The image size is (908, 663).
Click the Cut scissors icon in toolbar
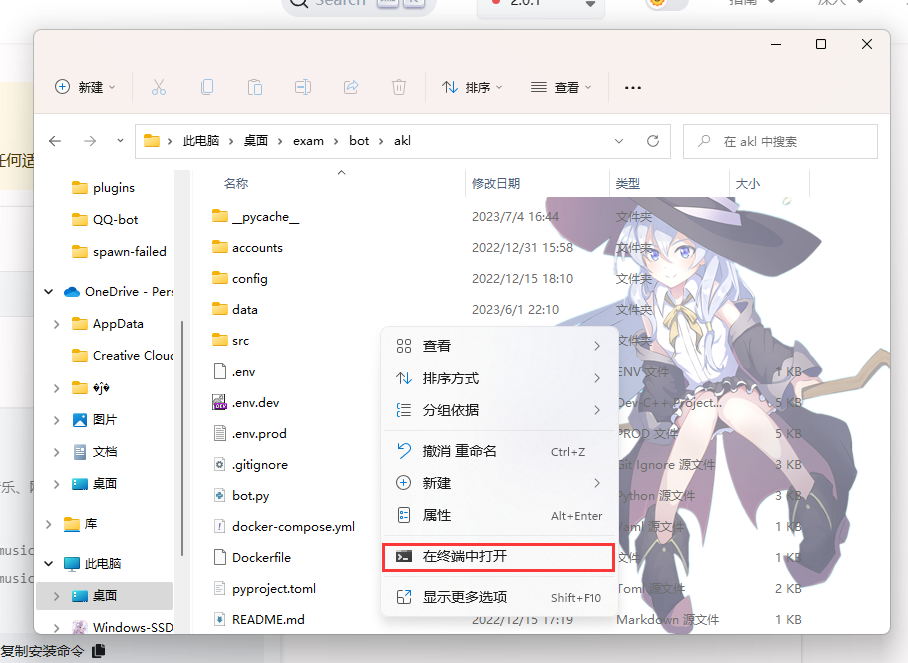point(159,87)
